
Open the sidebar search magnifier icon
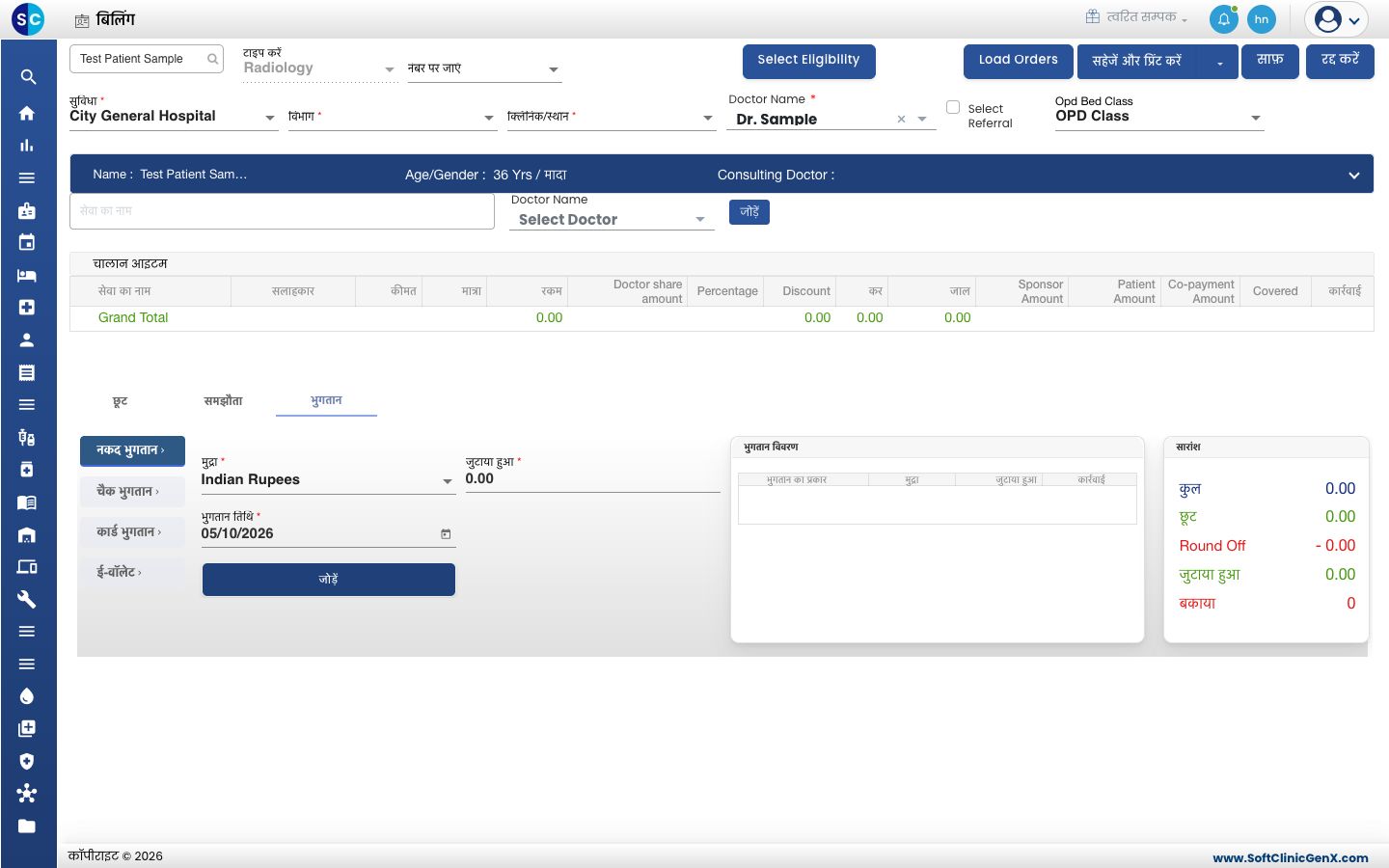tap(28, 77)
